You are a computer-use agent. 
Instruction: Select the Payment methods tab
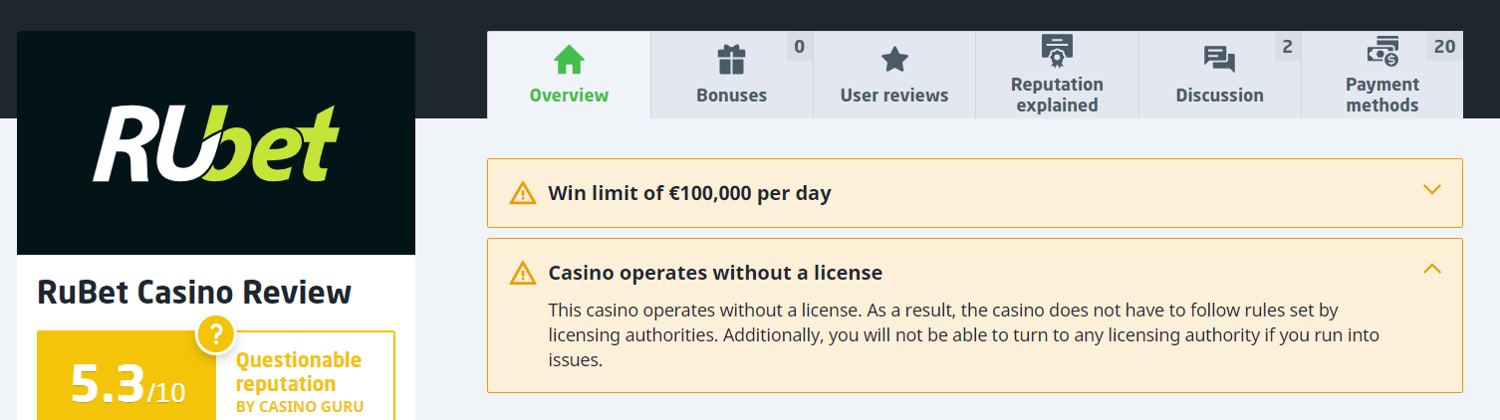point(1382,95)
